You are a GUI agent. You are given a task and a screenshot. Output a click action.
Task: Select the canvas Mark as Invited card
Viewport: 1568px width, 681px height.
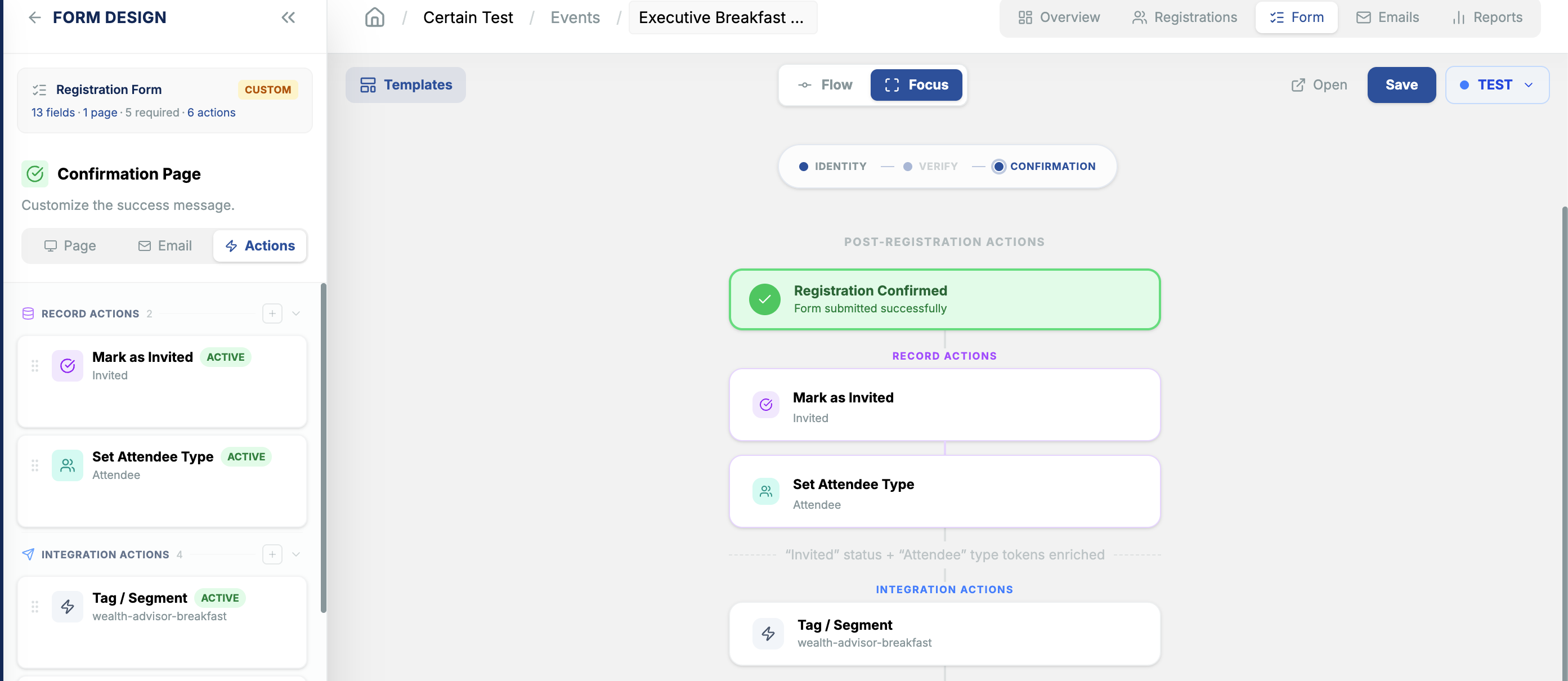point(944,405)
